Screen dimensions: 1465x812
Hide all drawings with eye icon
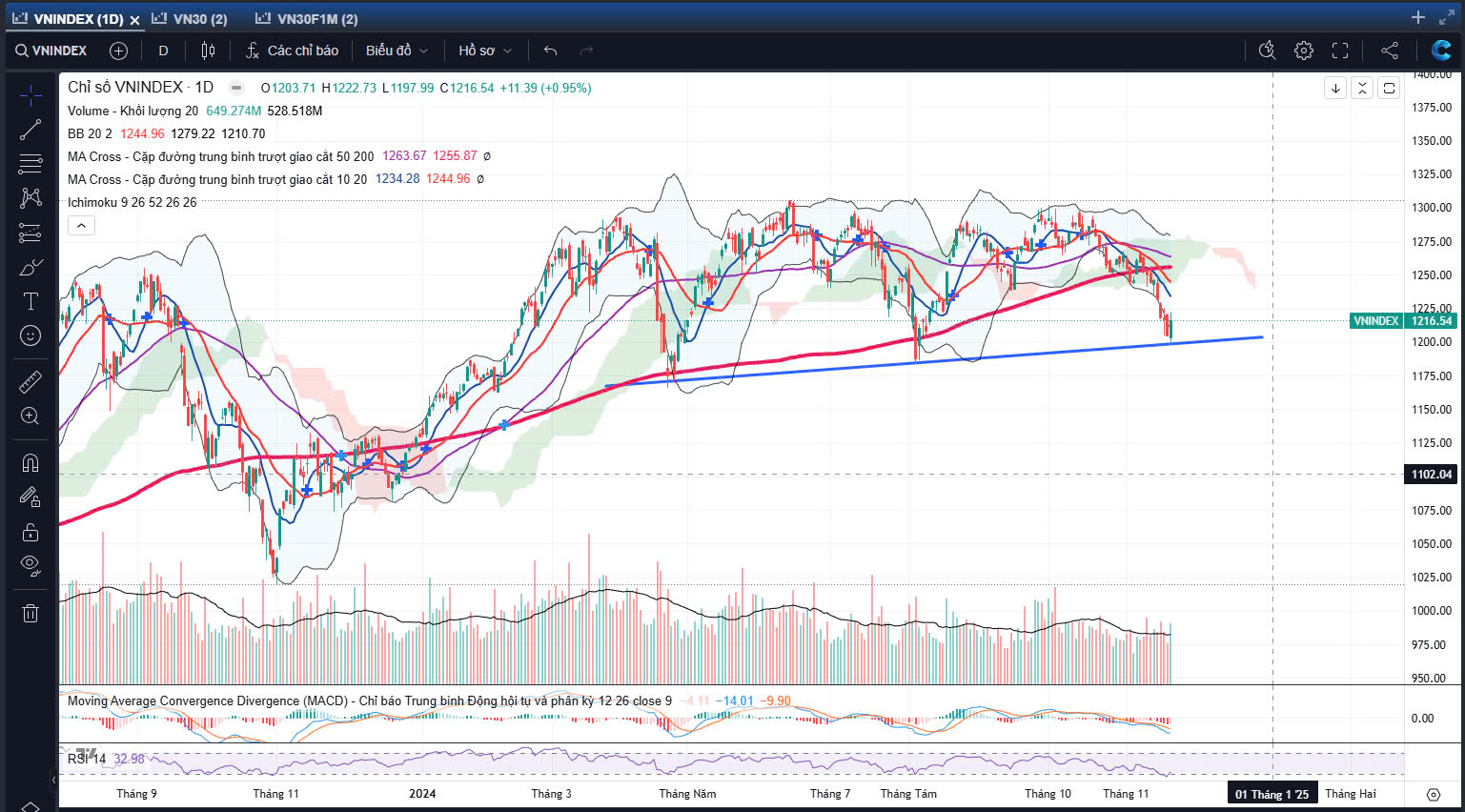point(31,566)
